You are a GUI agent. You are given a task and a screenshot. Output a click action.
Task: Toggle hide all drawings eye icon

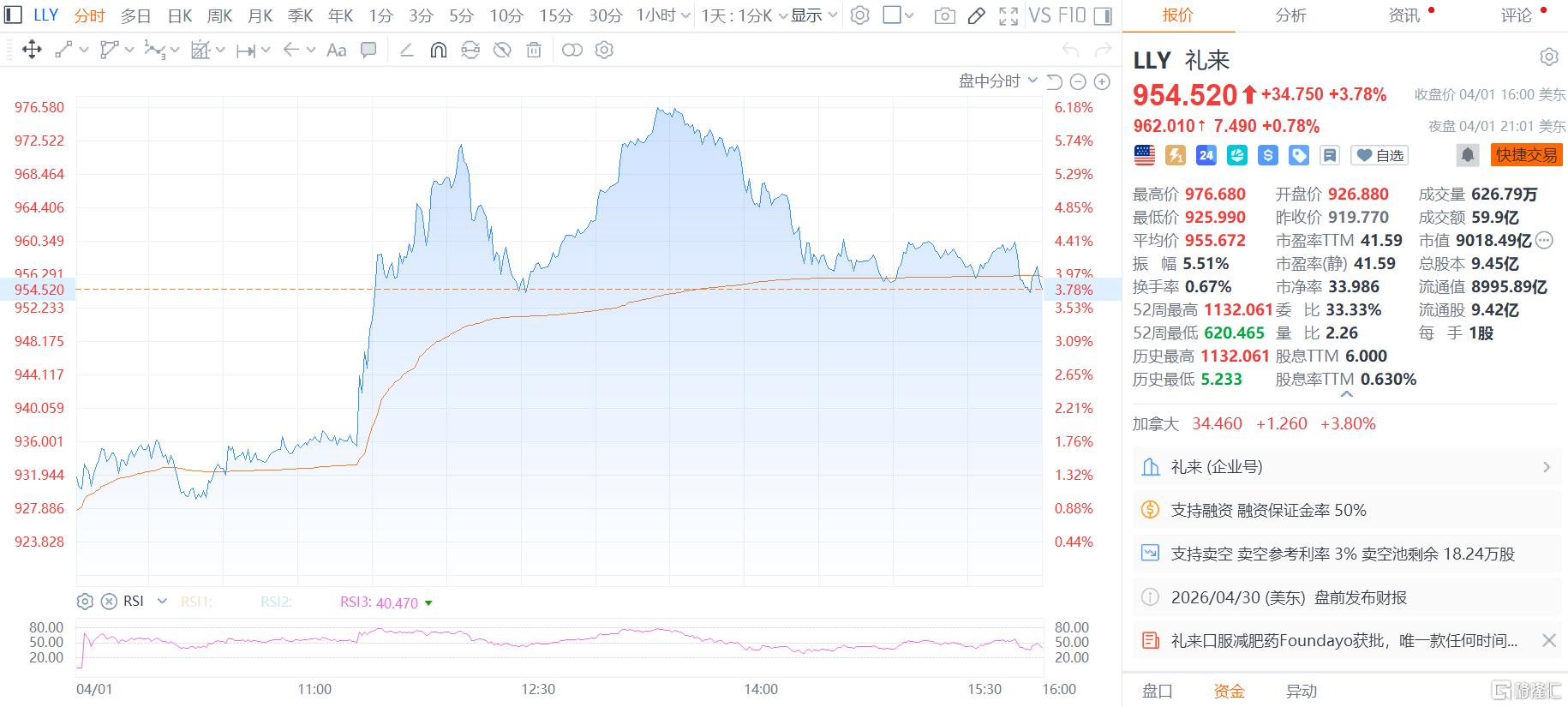tap(502, 51)
